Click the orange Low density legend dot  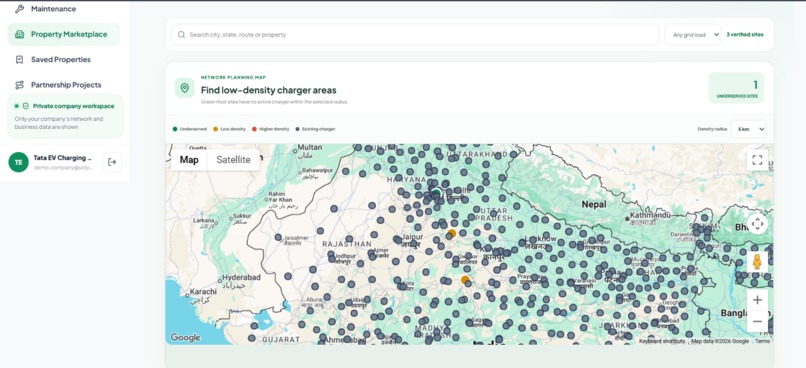[x=215, y=129]
